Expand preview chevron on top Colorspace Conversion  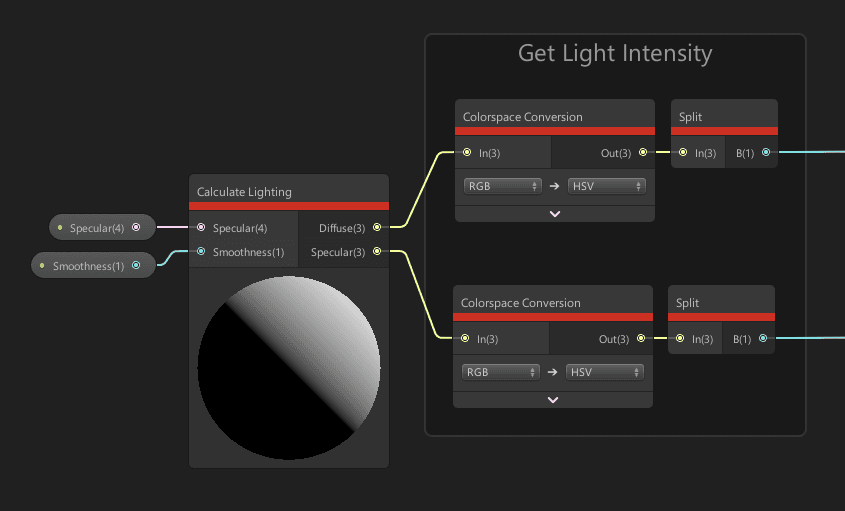[x=555, y=213]
